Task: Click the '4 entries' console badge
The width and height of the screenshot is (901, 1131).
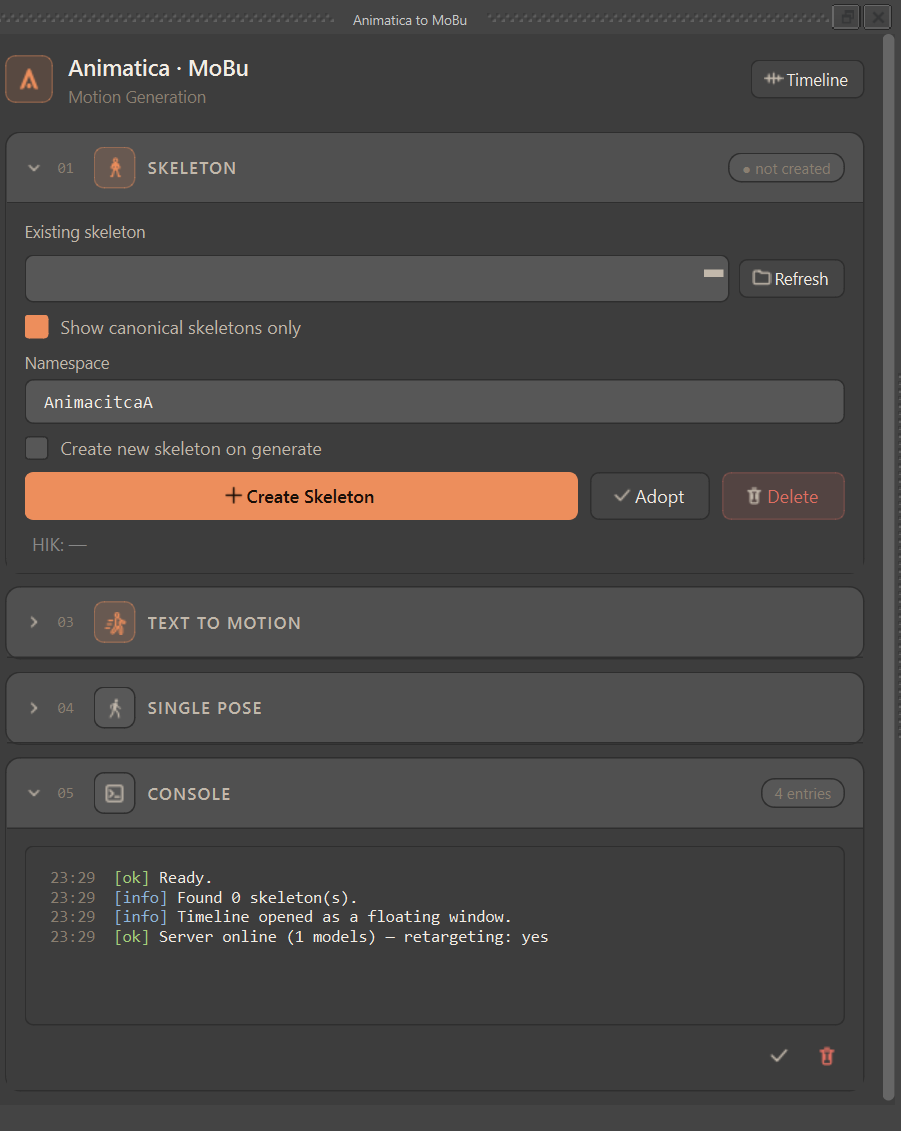Action: [x=802, y=793]
